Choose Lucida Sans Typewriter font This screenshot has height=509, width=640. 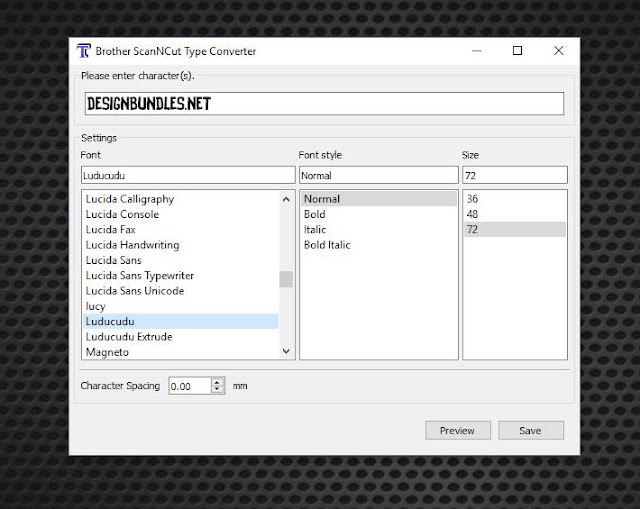[x=181, y=276]
